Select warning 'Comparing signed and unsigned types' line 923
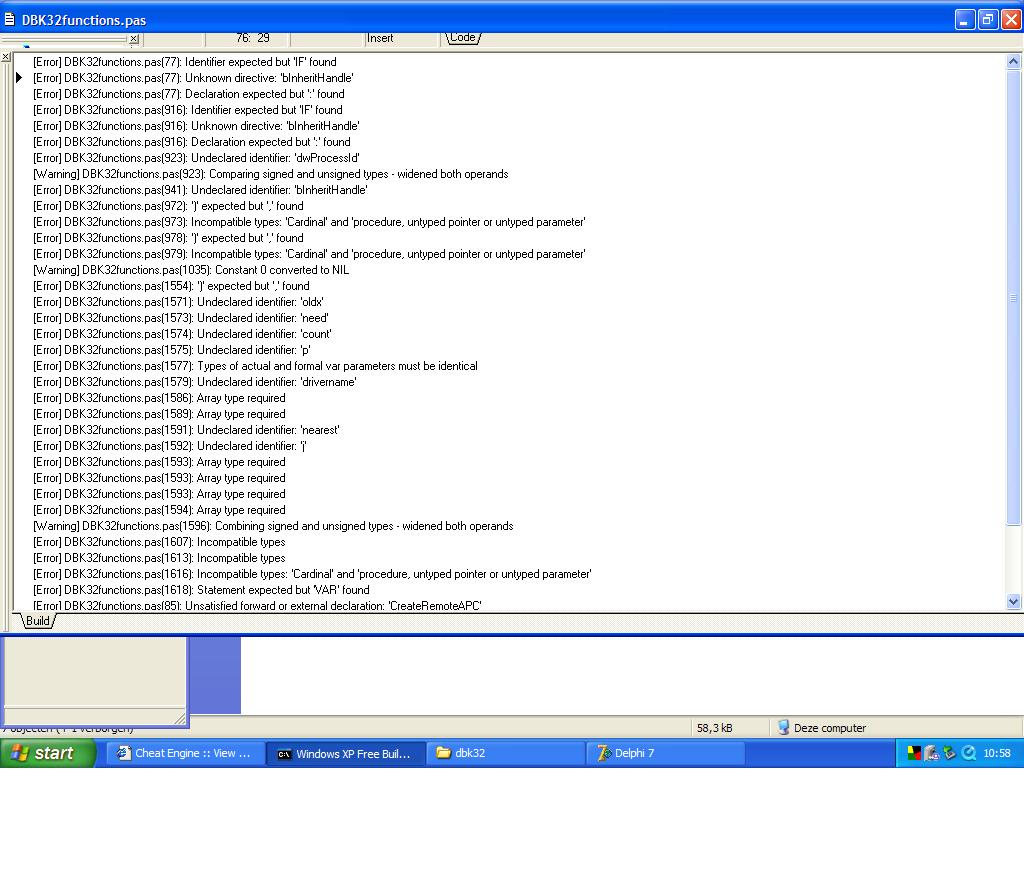Screen dimensions: 1024x872 coord(270,174)
